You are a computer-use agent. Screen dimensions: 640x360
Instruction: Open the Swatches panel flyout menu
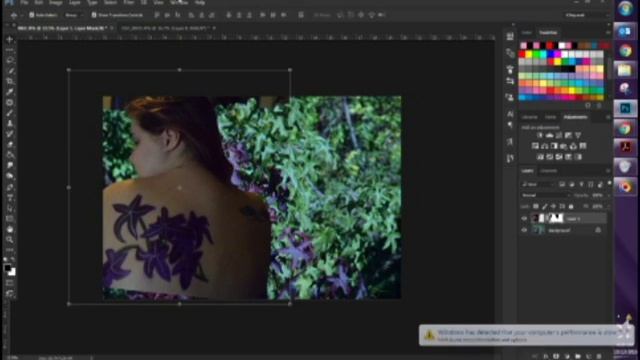point(608,32)
